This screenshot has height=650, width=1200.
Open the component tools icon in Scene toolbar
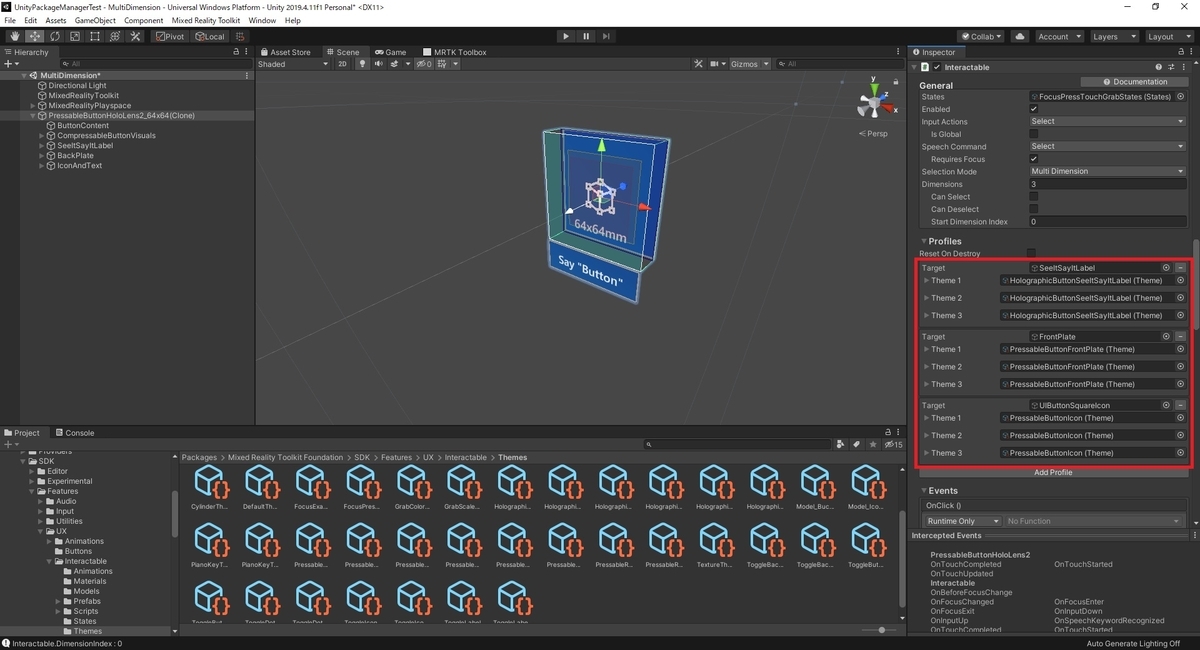coord(699,64)
